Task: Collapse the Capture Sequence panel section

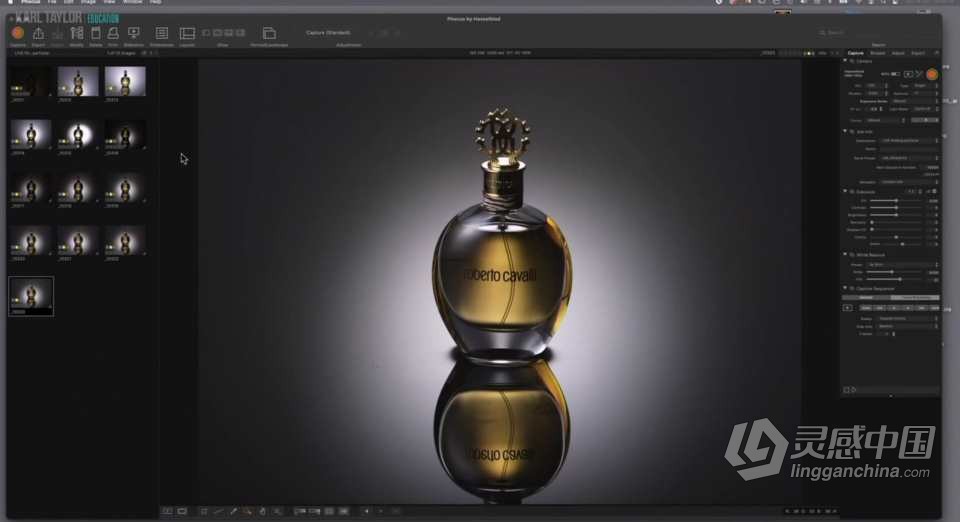Action: tap(845, 288)
